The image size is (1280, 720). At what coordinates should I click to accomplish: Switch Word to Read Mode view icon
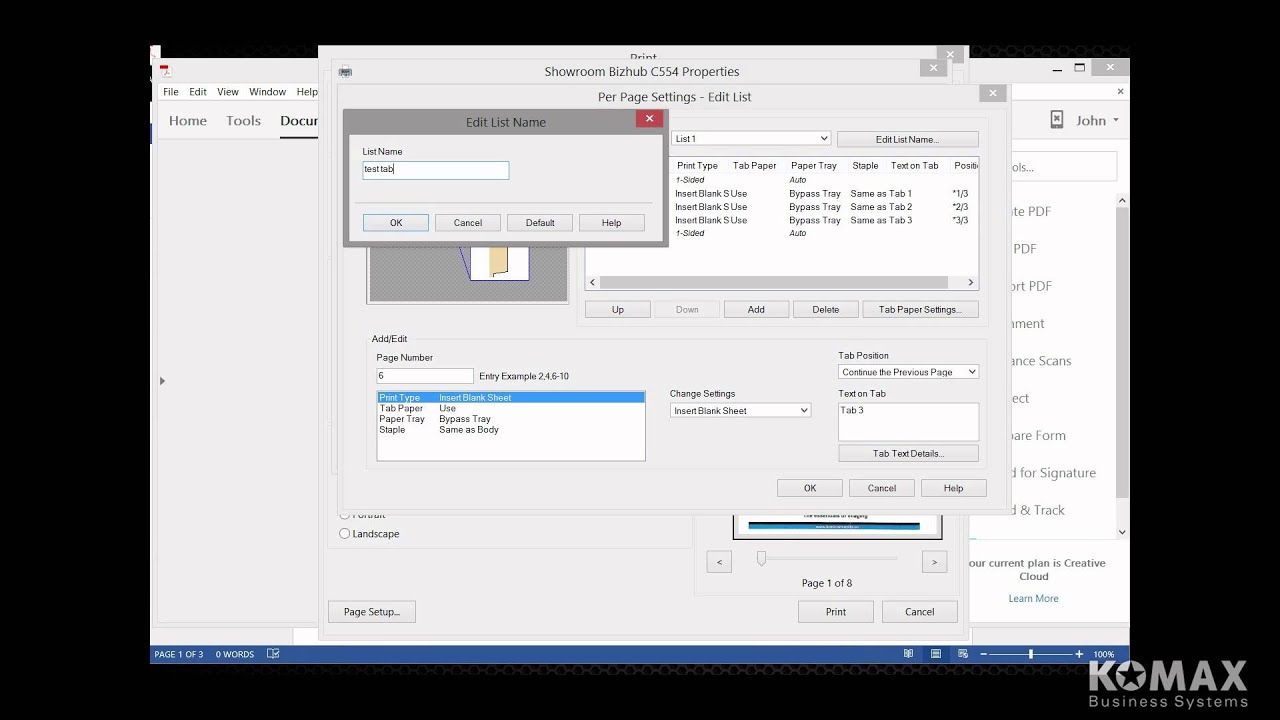click(x=908, y=654)
